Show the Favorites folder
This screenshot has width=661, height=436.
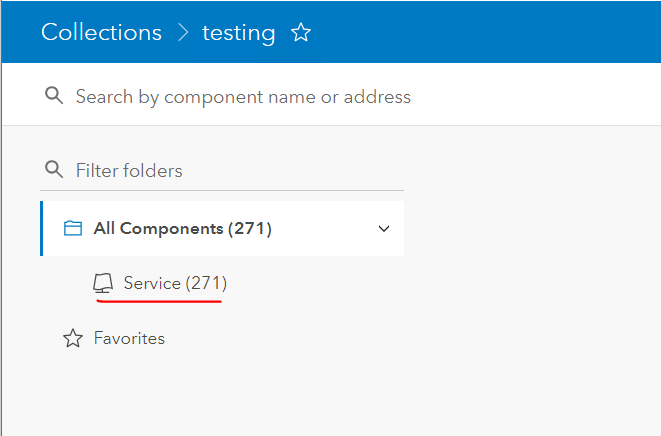tap(129, 338)
